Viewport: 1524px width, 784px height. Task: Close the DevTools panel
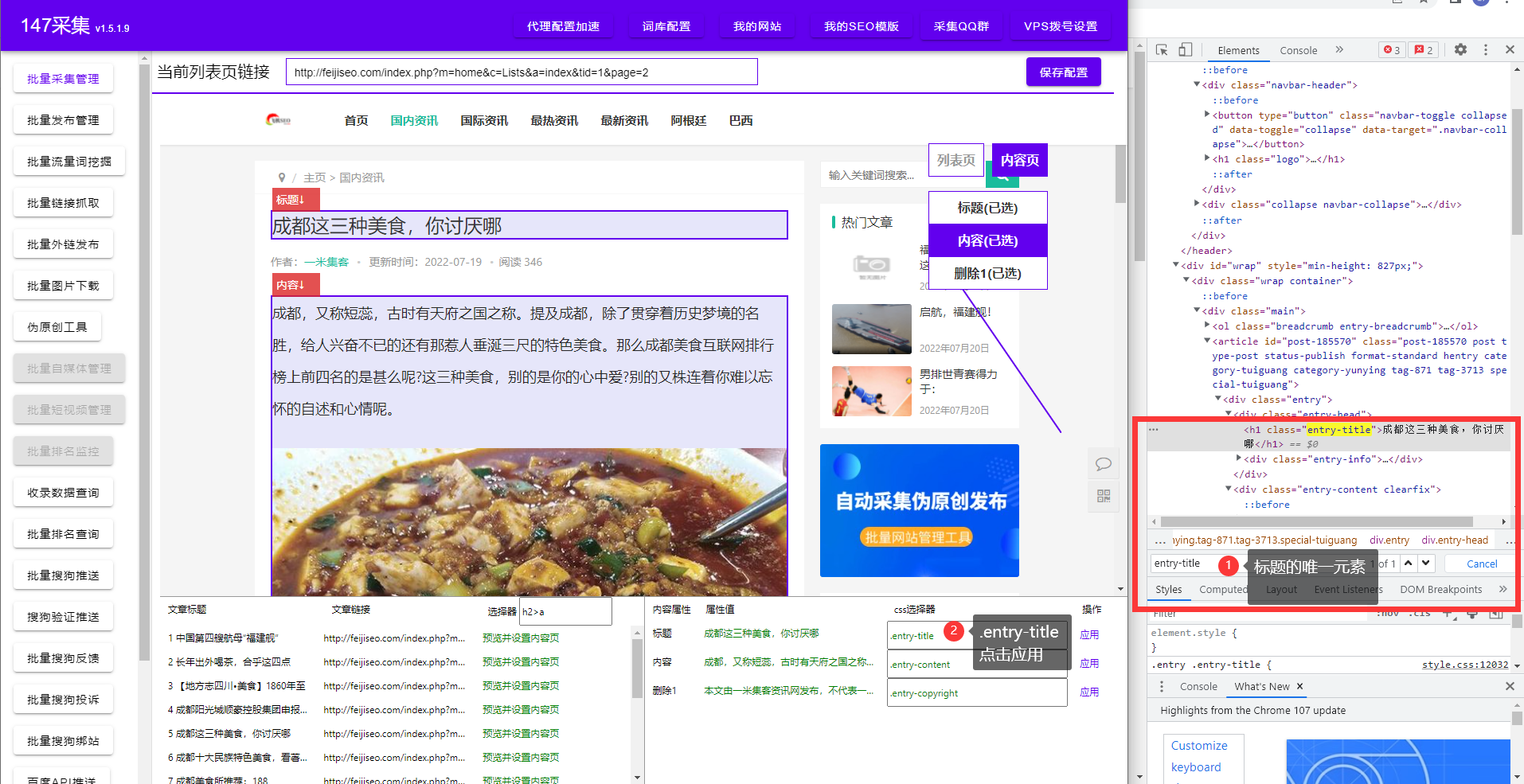coord(1510,49)
